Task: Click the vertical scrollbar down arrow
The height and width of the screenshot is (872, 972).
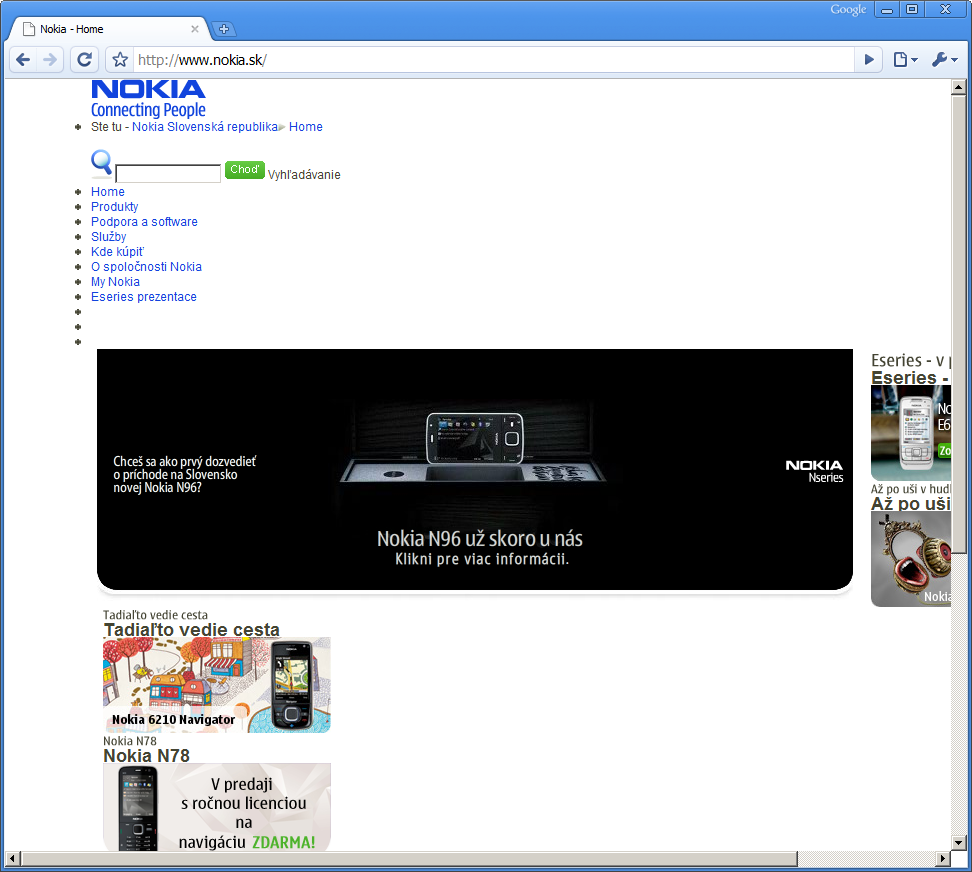Action: point(958,842)
